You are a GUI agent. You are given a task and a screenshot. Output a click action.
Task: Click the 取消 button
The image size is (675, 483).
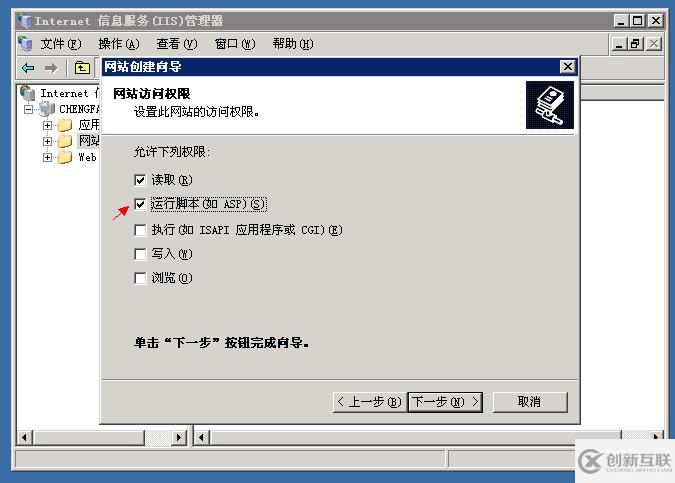(x=530, y=402)
